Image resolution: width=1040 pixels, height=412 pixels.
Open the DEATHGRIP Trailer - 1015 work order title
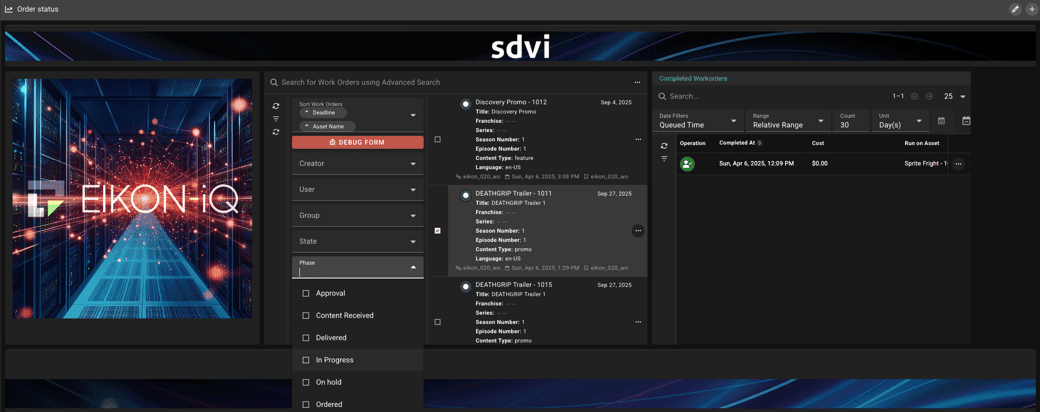pos(513,285)
